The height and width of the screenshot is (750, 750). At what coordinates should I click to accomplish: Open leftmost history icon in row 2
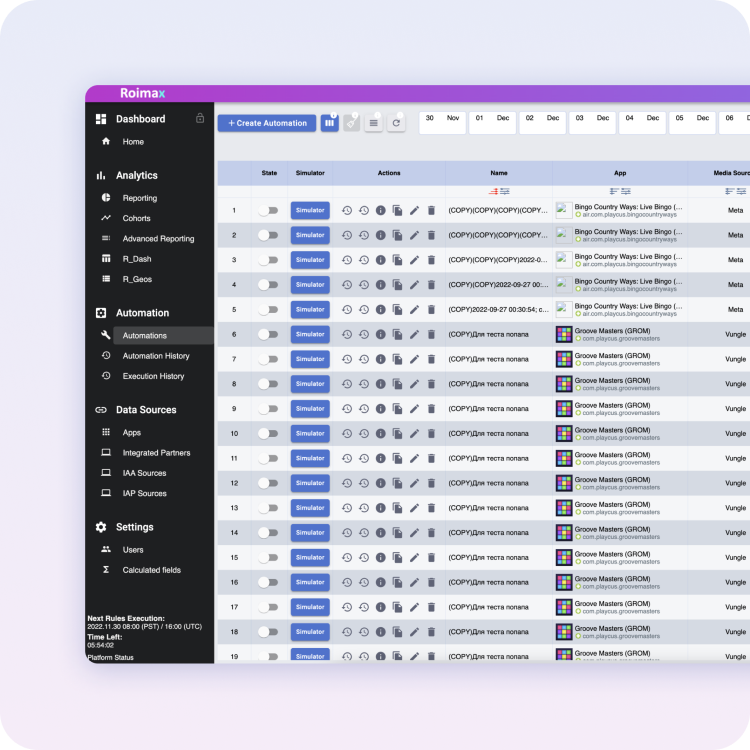(x=347, y=235)
